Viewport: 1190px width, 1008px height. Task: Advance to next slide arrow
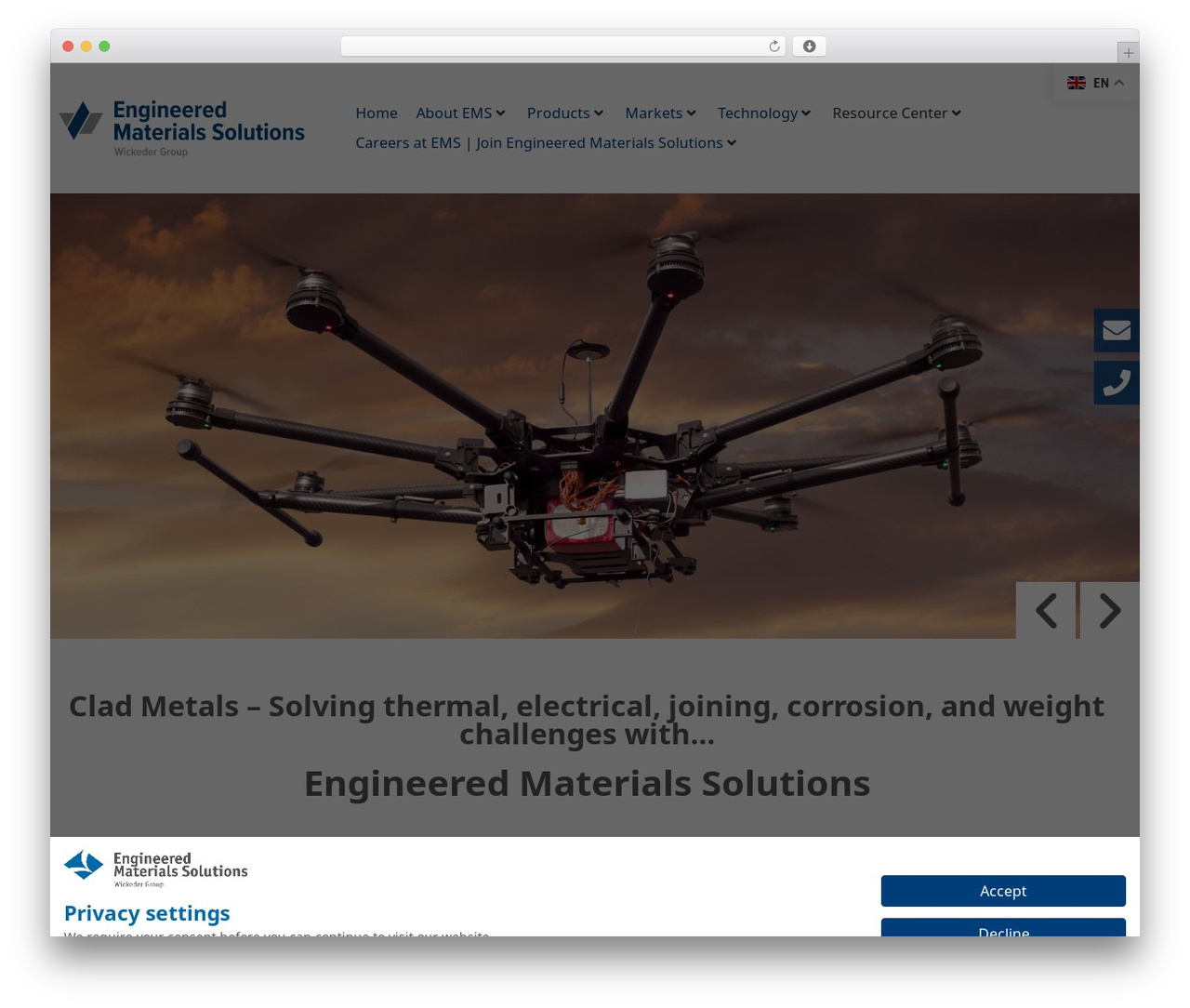click(x=1109, y=611)
